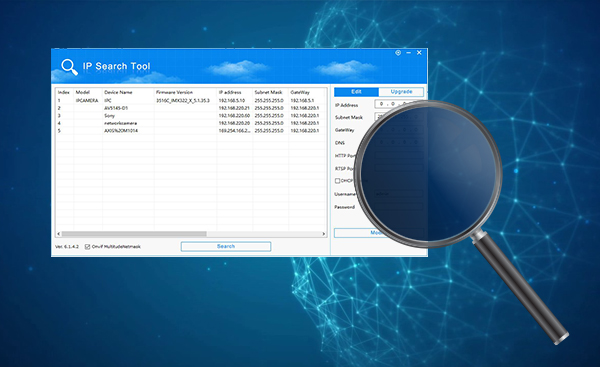Select device named AV5145-D1

pos(116,108)
